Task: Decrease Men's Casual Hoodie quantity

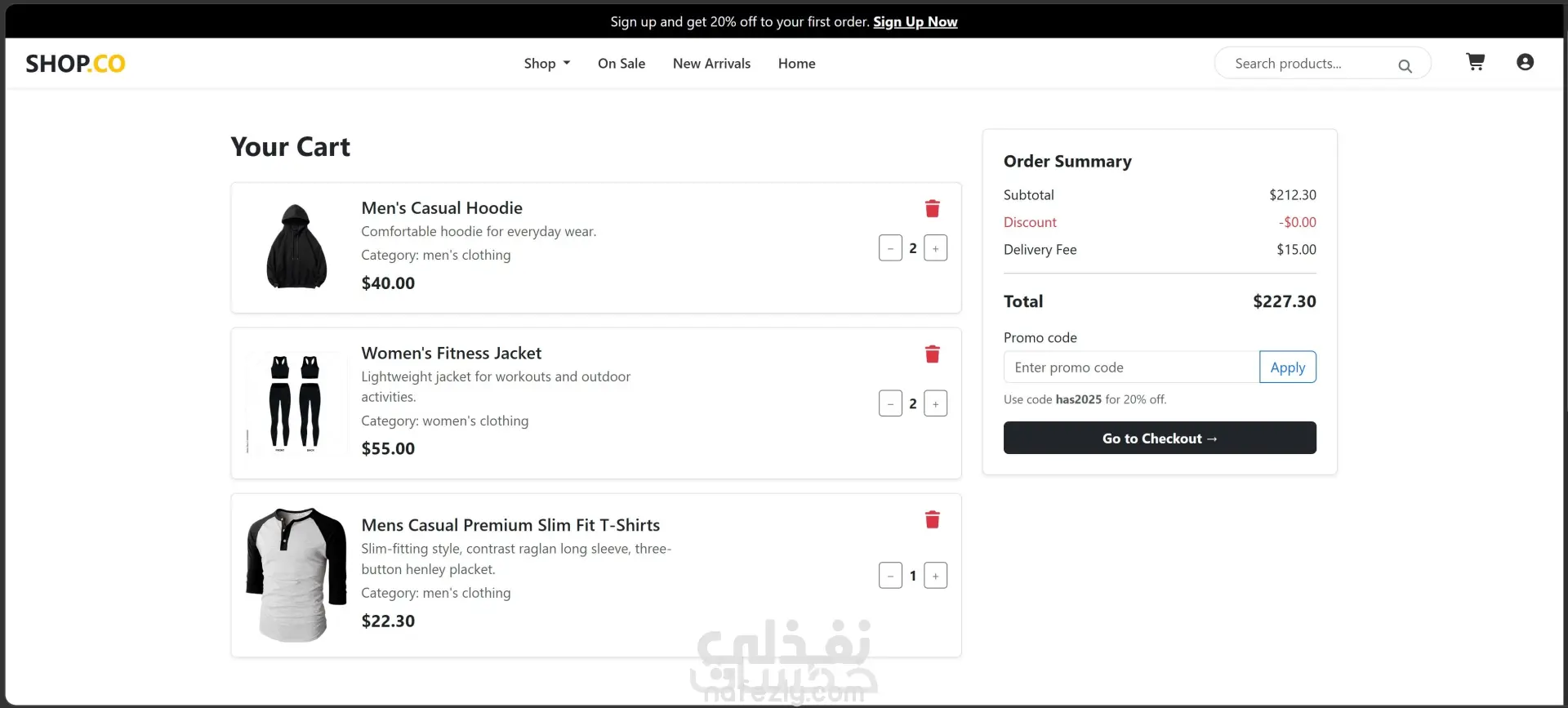Action: click(890, 248)
